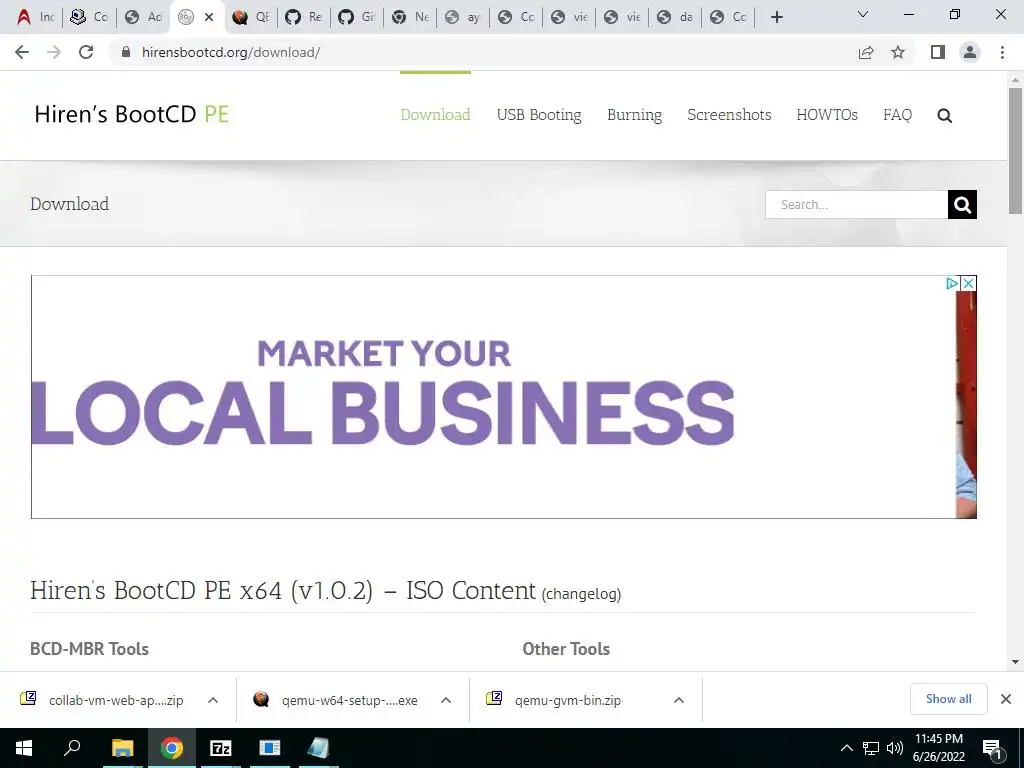Click the site header search magnifier
Viewport: 1024px width, 768px height.
pos(944,116)
